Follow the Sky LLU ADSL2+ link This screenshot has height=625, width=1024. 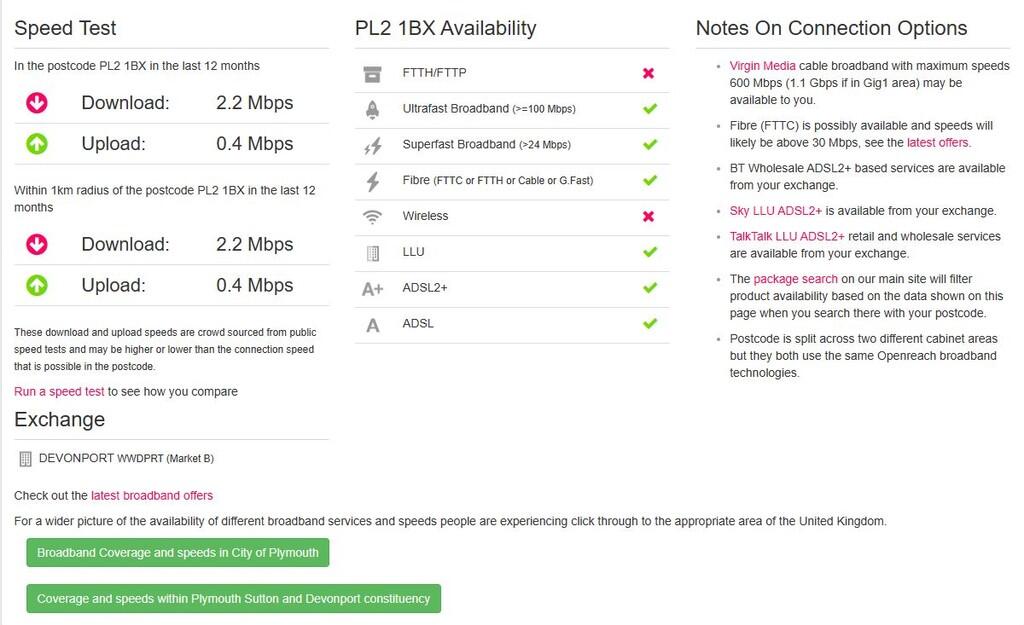[x=776, y=211]
